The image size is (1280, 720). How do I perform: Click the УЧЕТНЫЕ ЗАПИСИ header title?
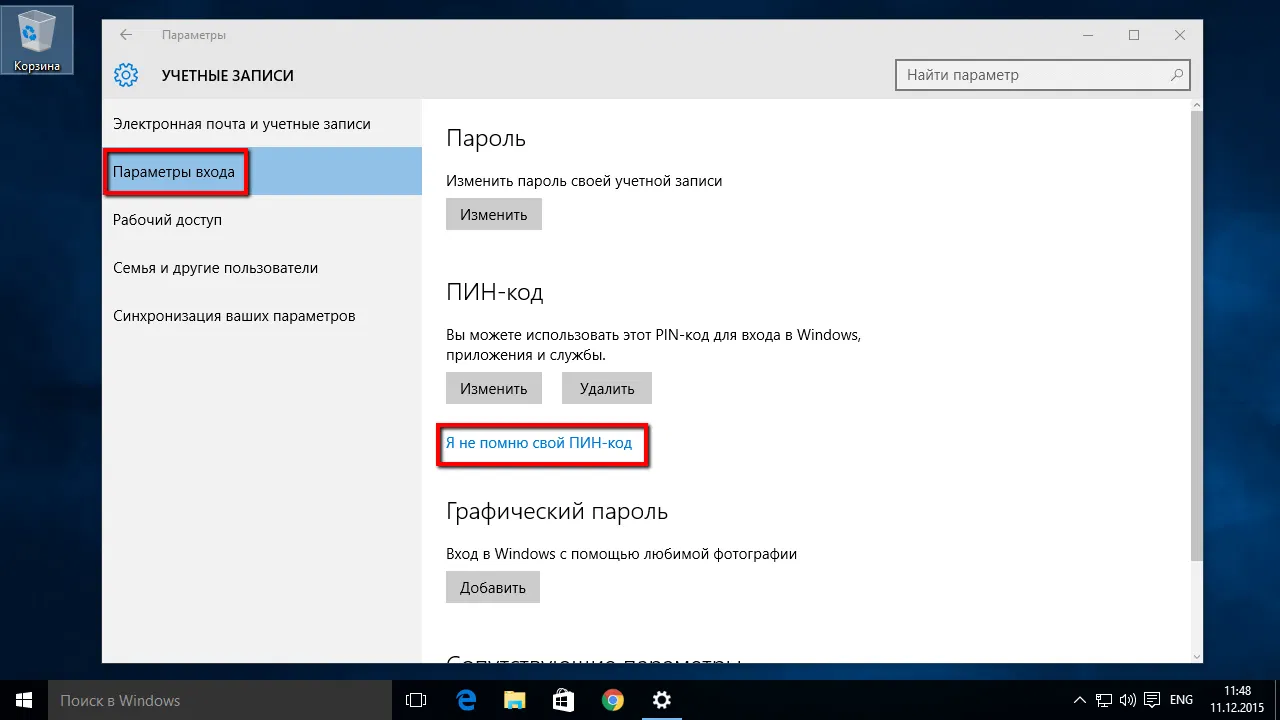(228, 75)
